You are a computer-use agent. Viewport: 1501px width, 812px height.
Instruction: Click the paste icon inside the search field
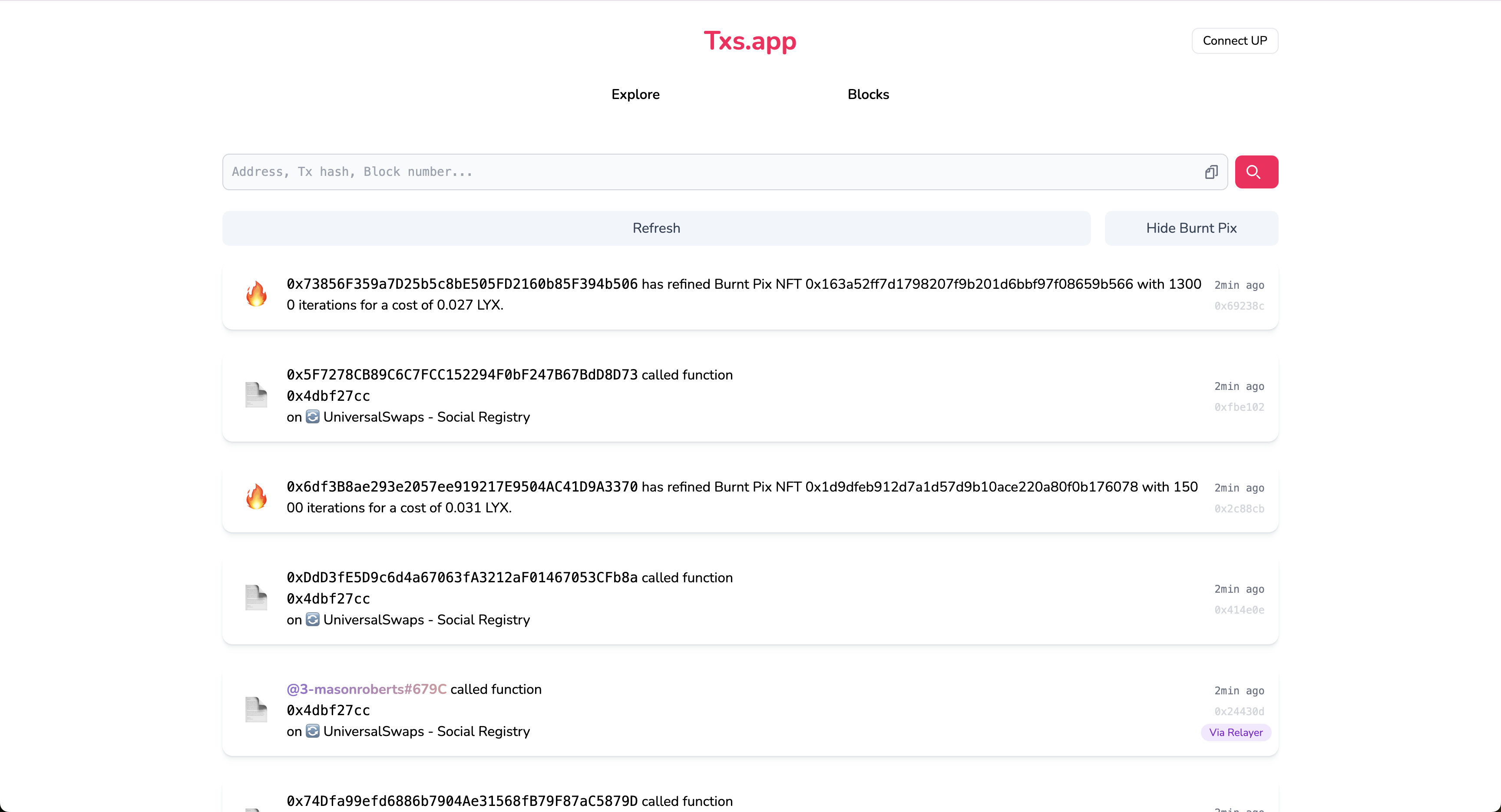[1211, 171]
